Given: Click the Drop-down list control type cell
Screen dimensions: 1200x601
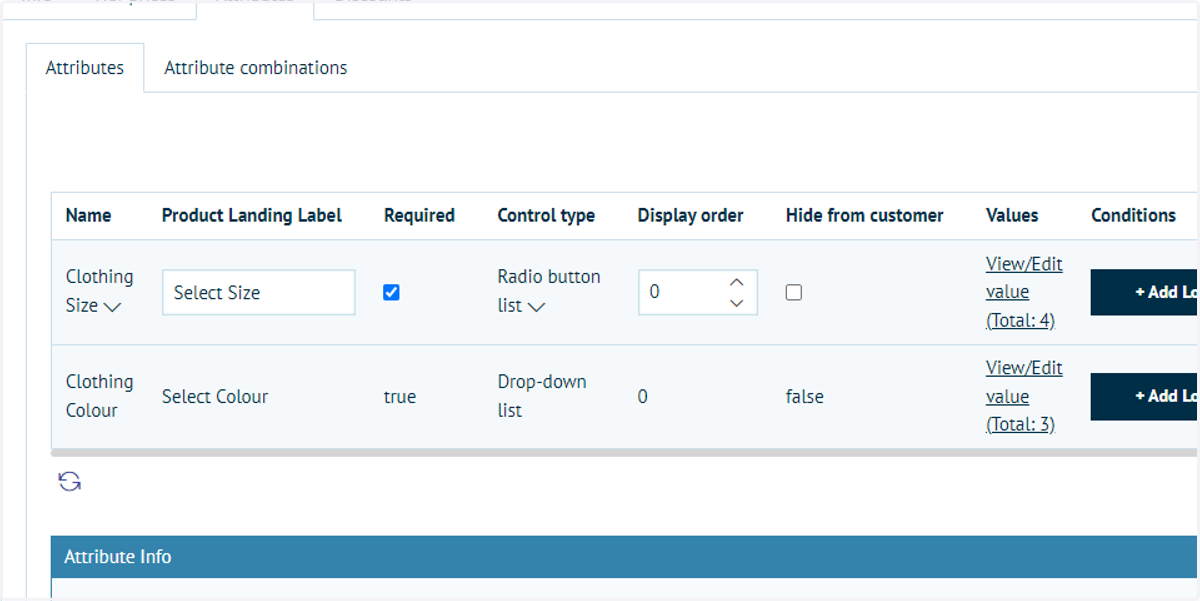Looking at the screenshot, I should [542, 396].
